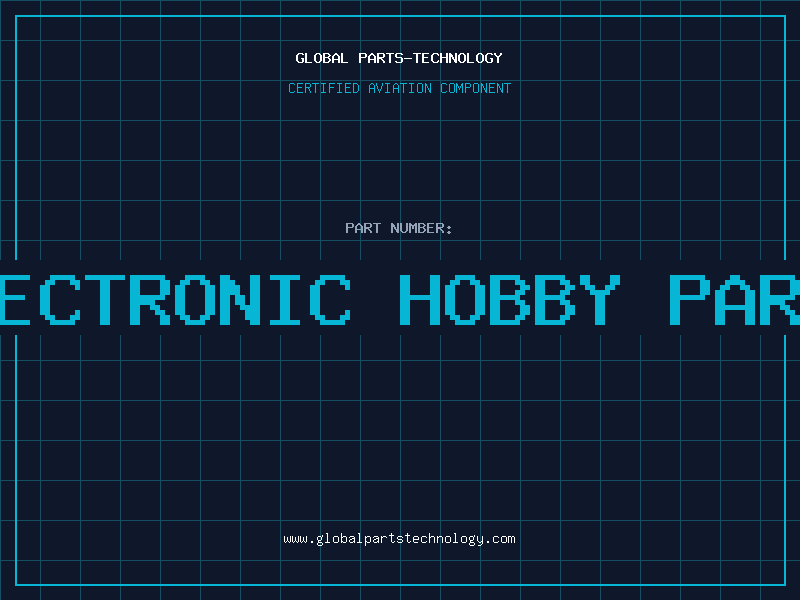Click the word COMPONENT in the subtitle
The height and width of the screenshot is (600, 800).
476,88
